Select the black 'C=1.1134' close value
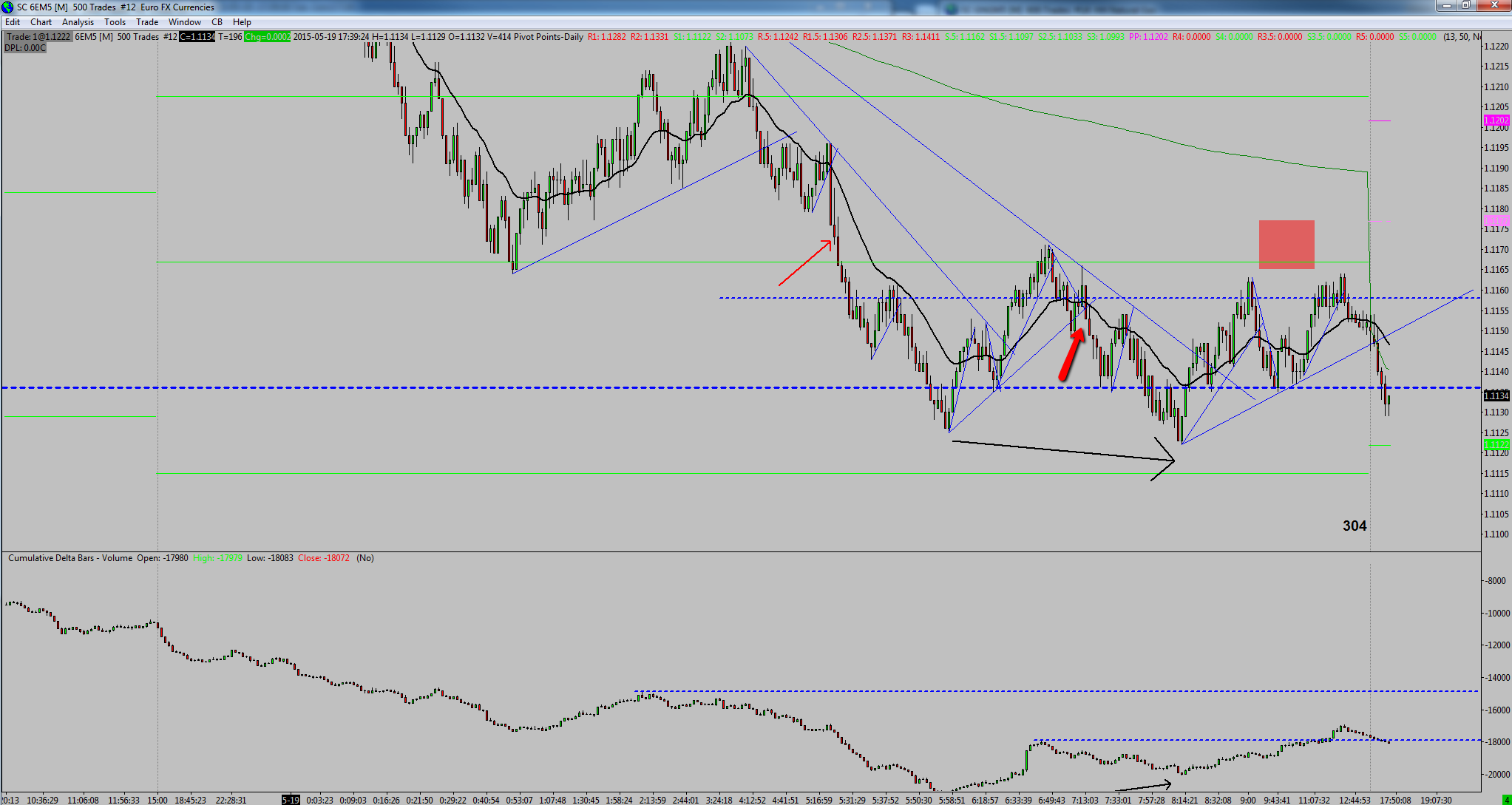 pos(197,37)
